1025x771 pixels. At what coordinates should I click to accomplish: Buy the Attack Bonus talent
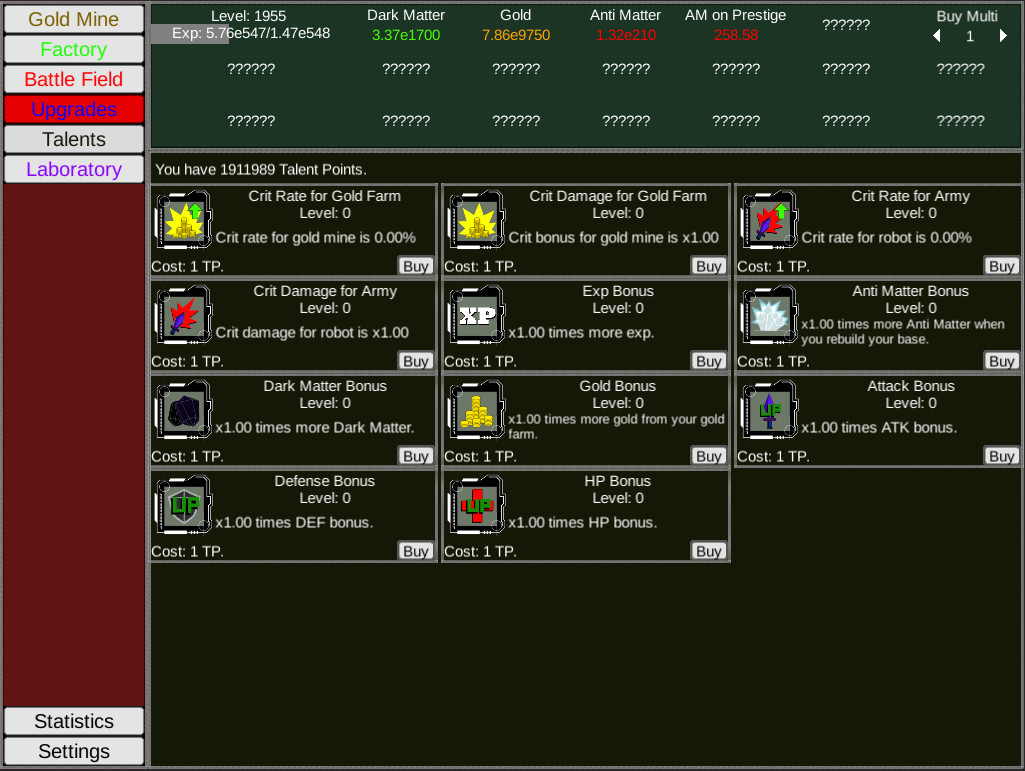pyautogui.click(x=1001, y=456)
